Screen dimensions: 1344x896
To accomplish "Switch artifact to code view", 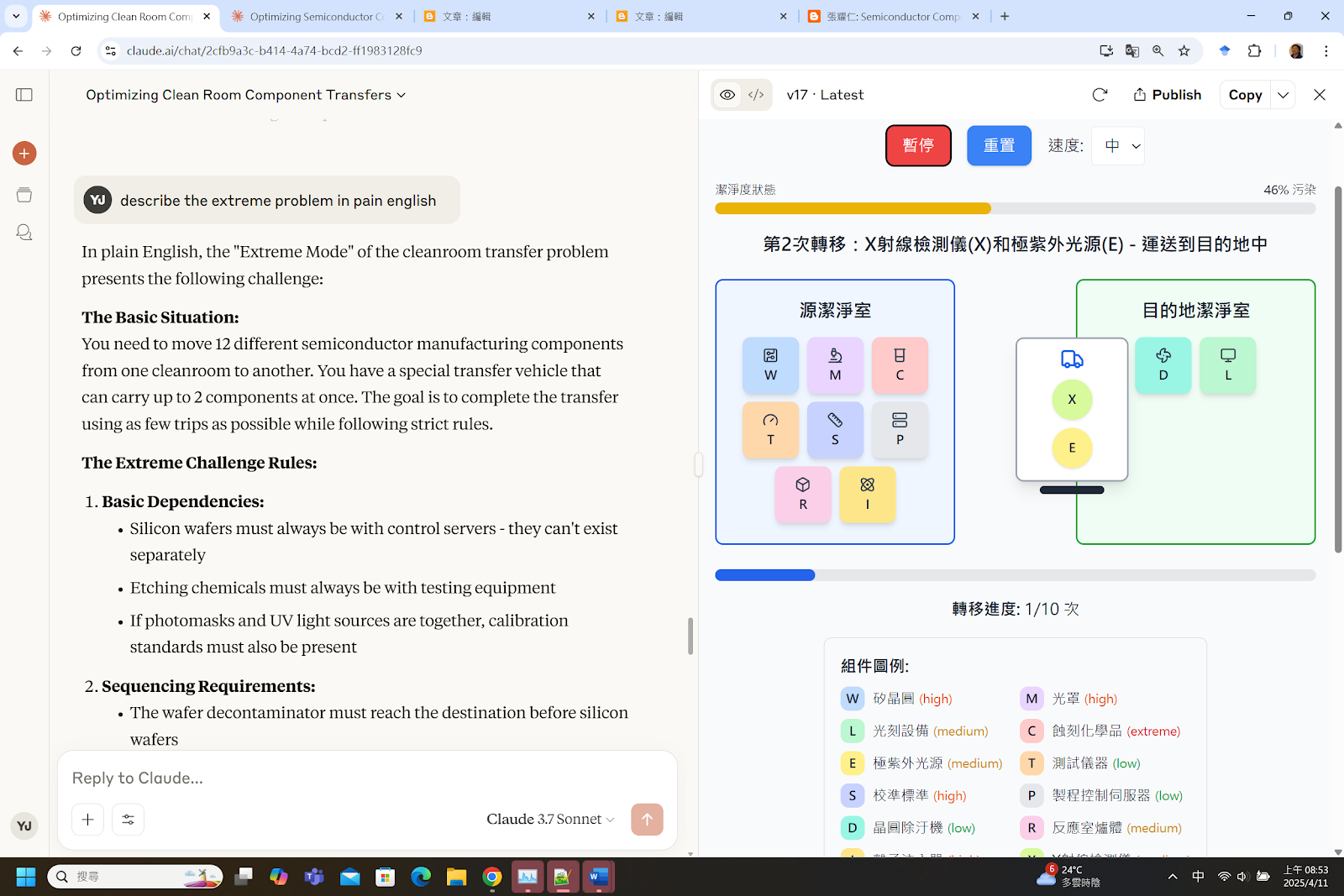I will pyautogui.click(x=756, y=95).
